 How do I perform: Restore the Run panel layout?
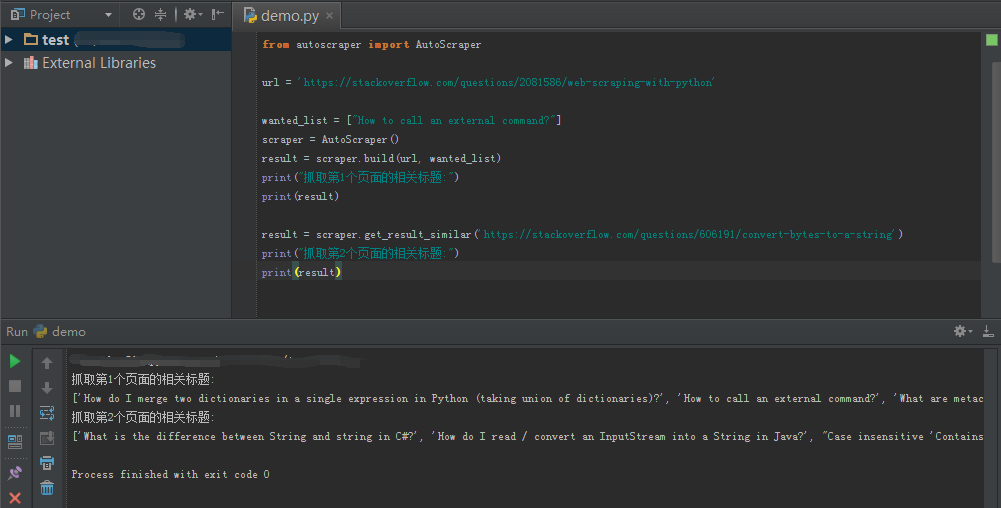15,441
